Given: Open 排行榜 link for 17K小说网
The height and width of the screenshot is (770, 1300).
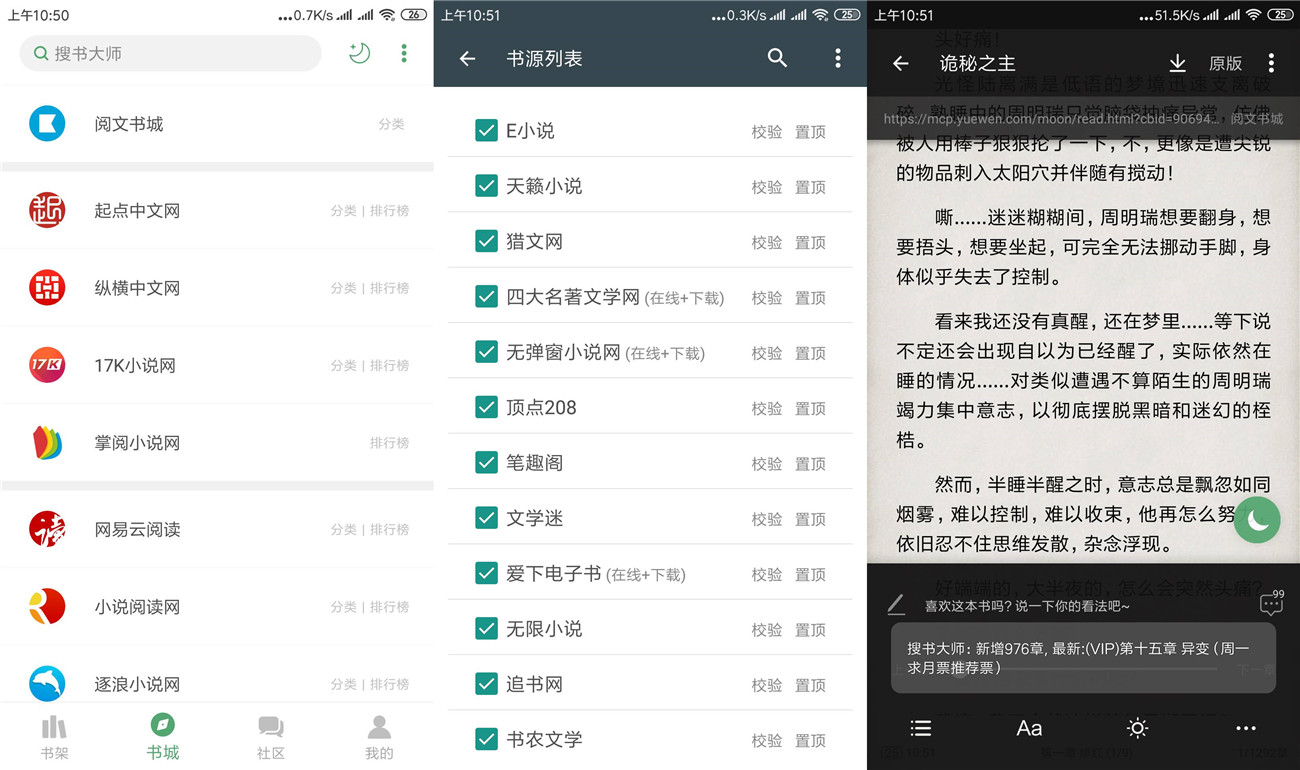Looking at the screenshot, I should pos(389,365).
